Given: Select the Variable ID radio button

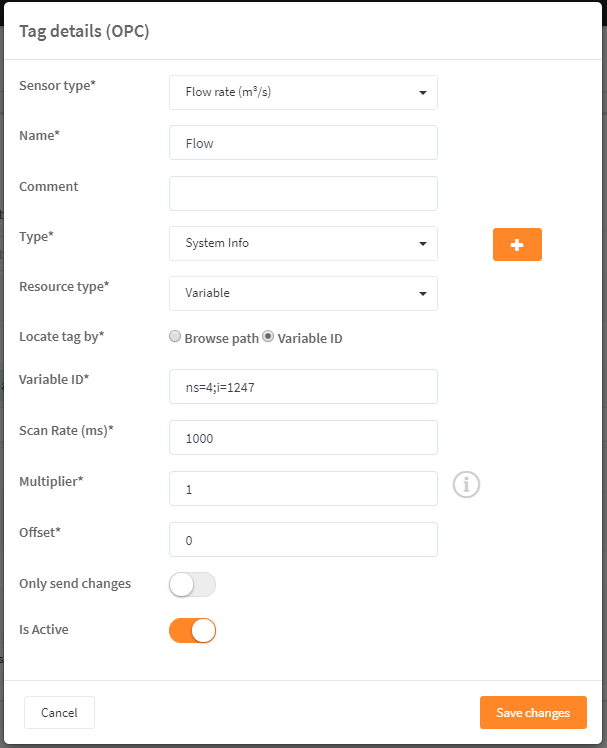Looking at the screenshot, I should (x=268, y=336).
